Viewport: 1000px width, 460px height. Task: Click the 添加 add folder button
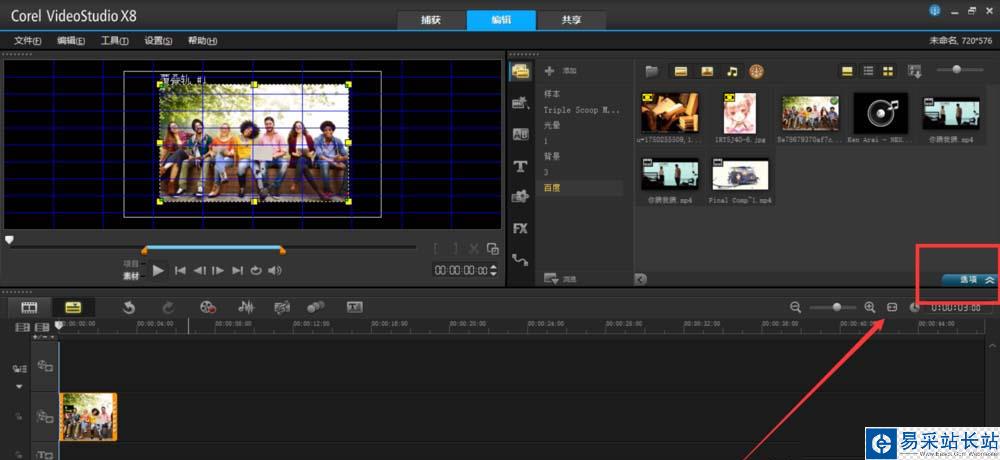pos(561,71)
